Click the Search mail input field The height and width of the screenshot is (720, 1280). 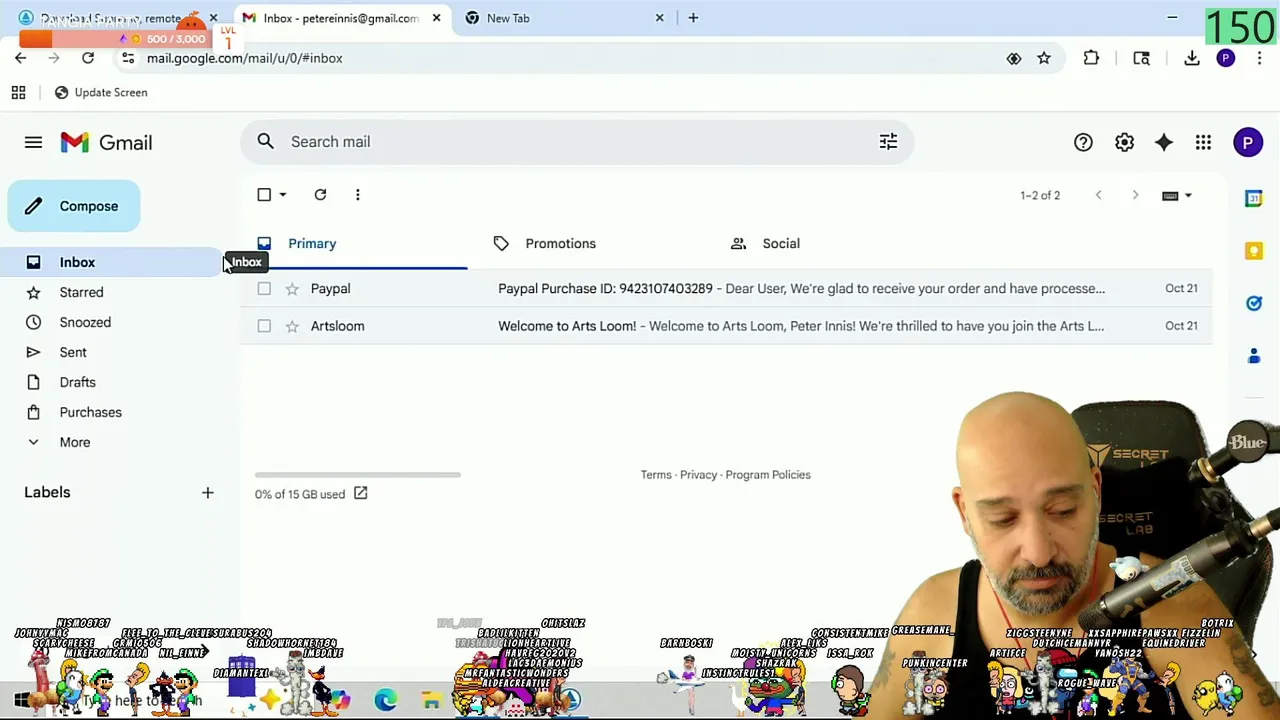coord(575,141)
